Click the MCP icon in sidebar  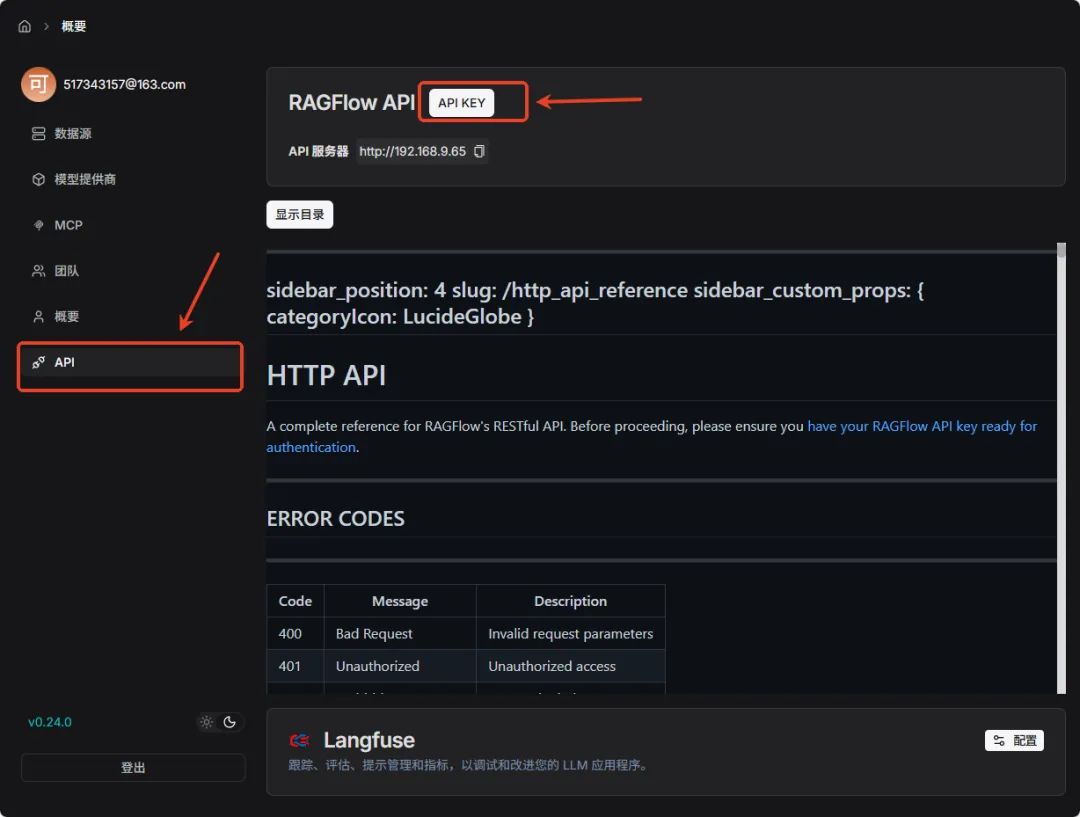point(39,225)
